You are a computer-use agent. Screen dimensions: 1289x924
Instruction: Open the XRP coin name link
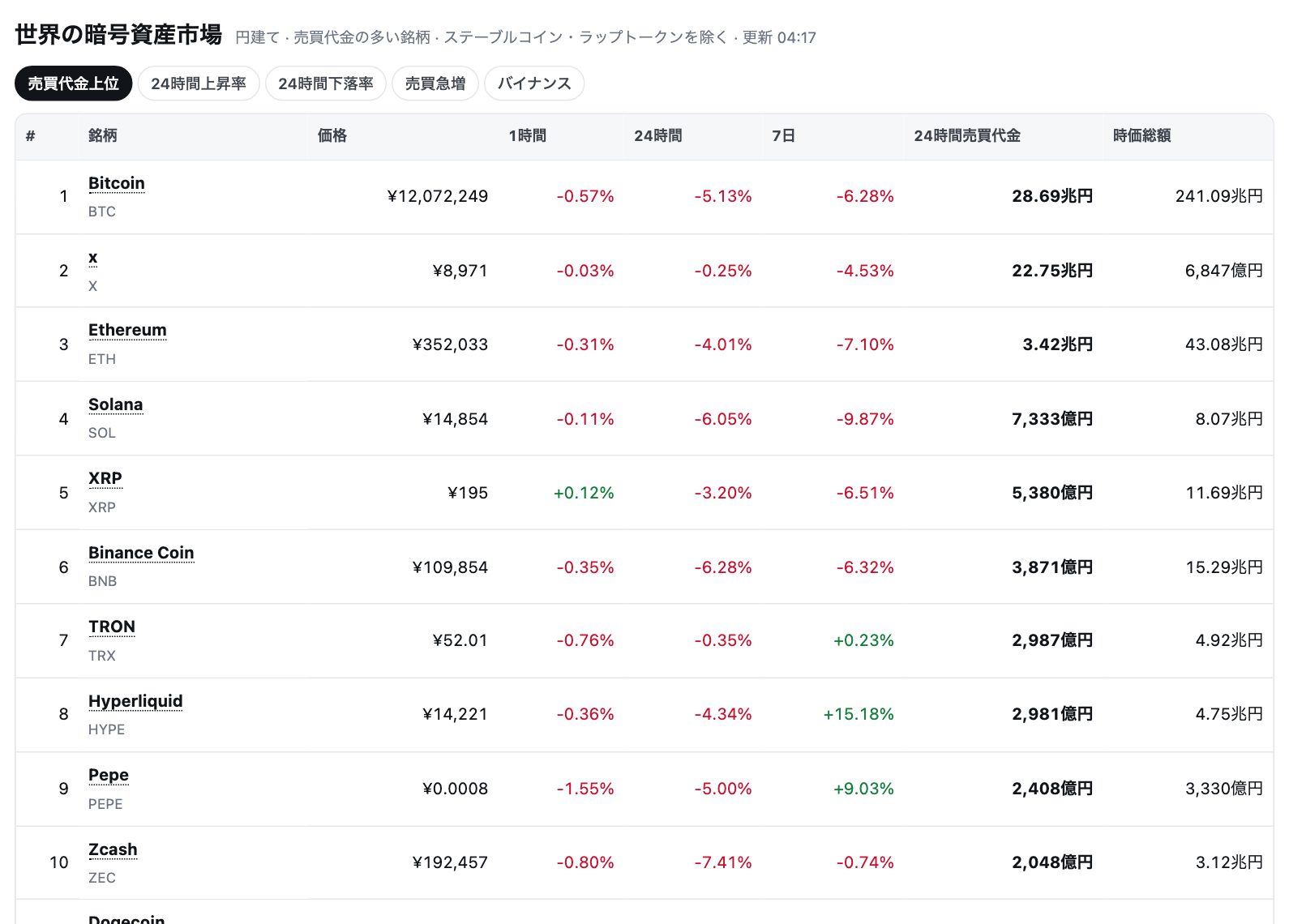pyautogui.click(x=105, y=478)
